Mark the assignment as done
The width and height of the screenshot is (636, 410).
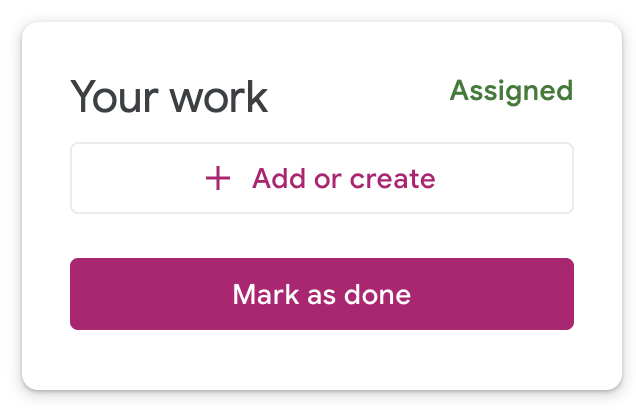(321, 294)
